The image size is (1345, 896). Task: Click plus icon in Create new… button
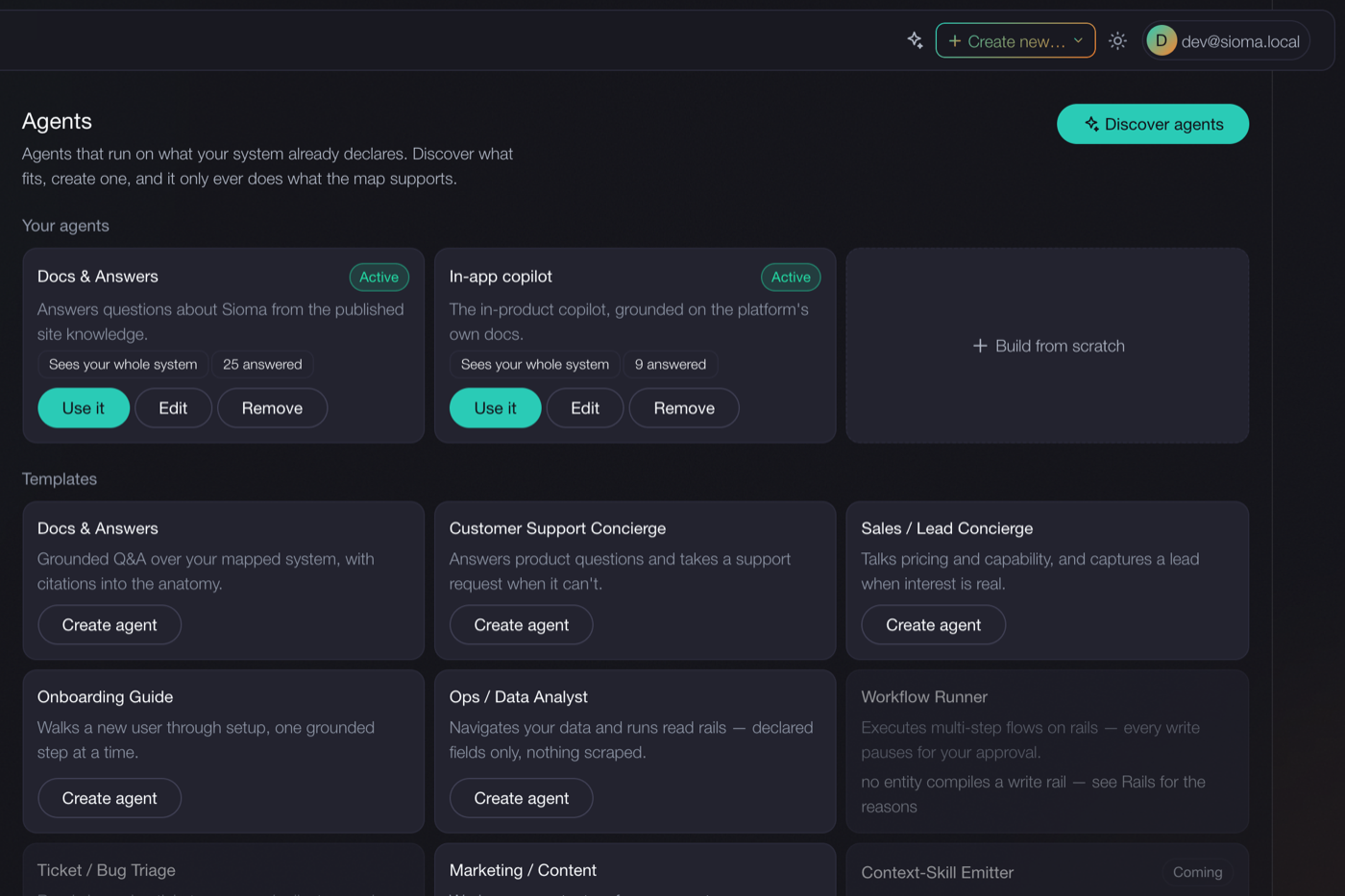954,41
